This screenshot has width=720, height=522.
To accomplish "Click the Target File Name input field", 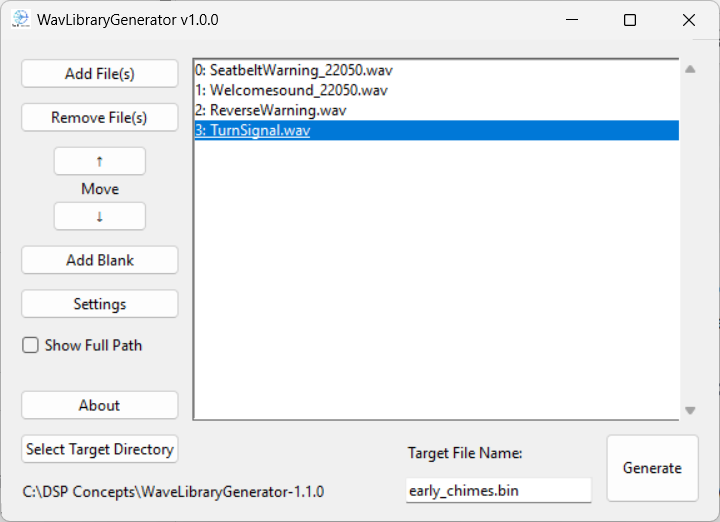I will (498, 490).
